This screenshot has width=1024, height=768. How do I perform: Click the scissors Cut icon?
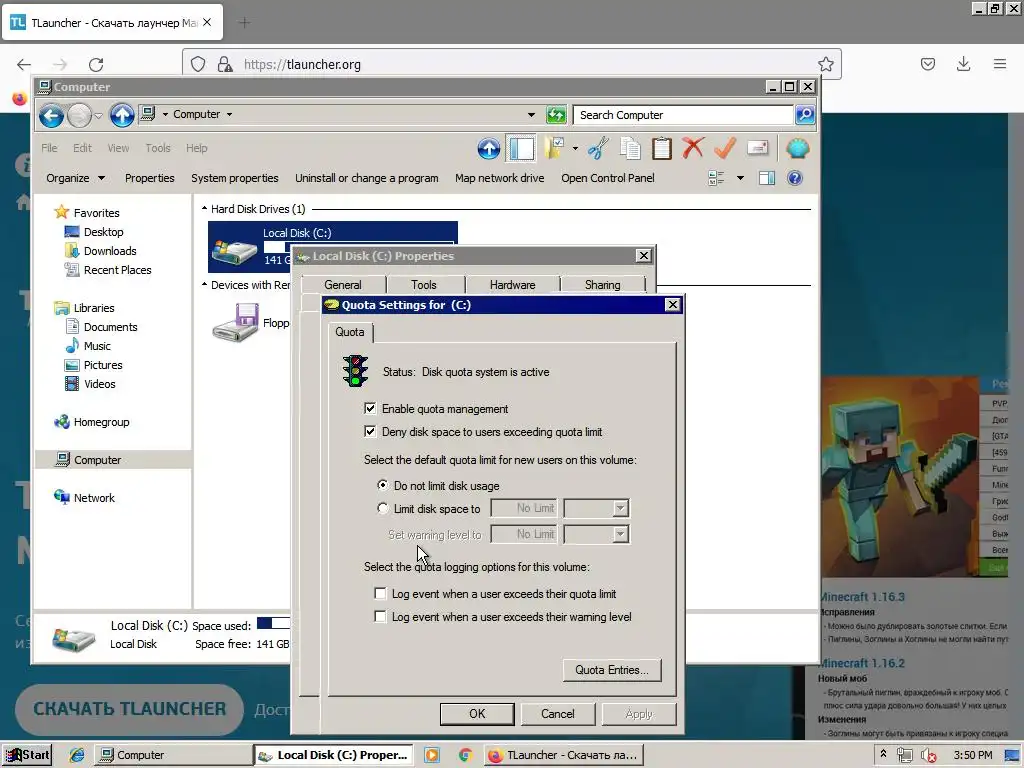pyautogui.click(x=598, y=148)
